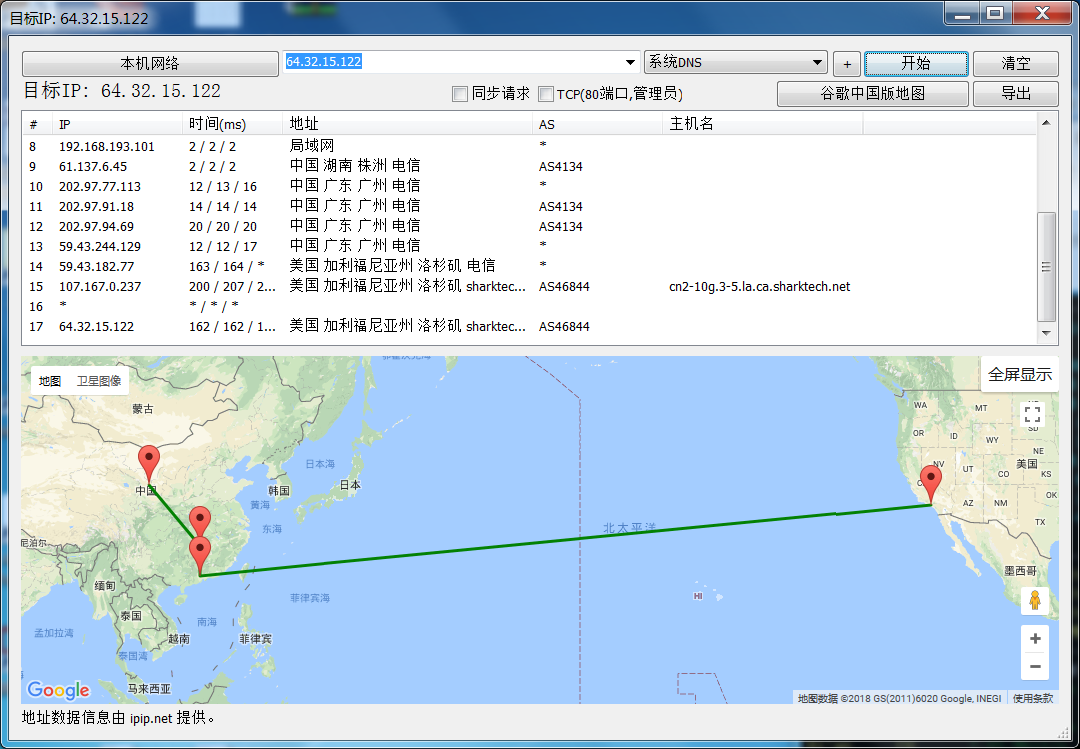Click the 清空 clear button

(1015, 64)
